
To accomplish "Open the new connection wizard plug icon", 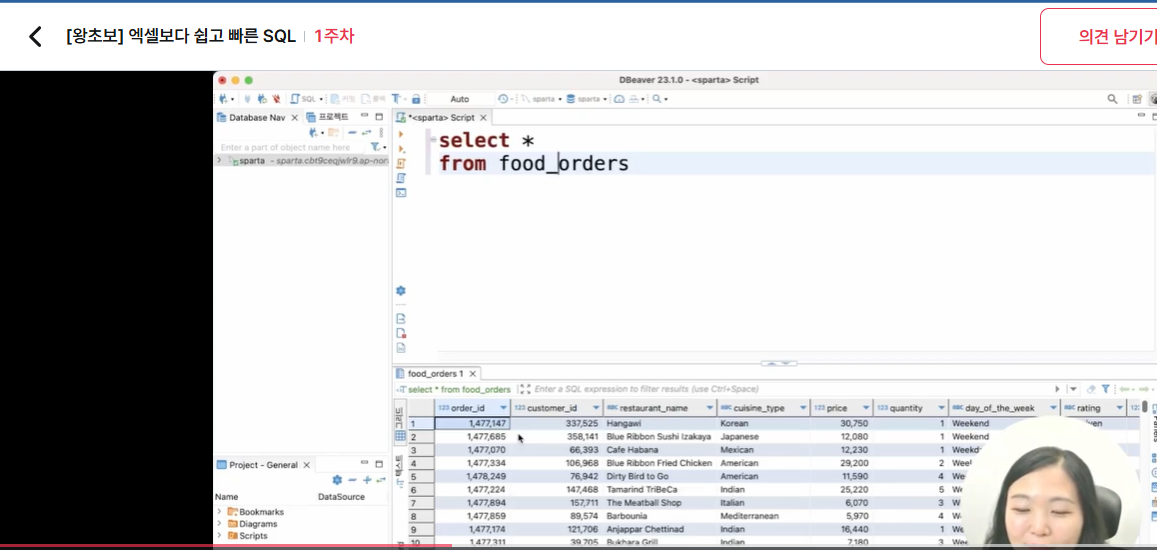I will coord(223,99).
